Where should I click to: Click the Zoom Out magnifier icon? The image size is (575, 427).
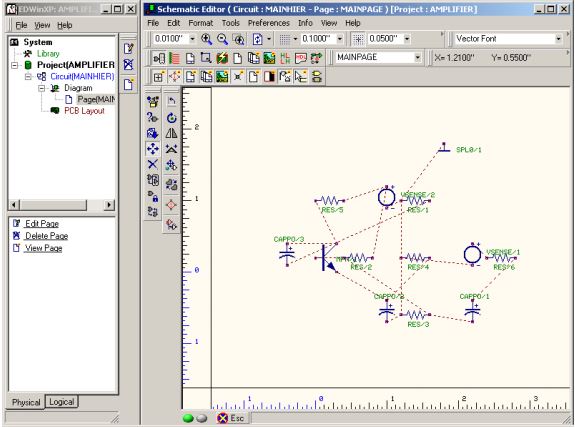pos(223,39)
